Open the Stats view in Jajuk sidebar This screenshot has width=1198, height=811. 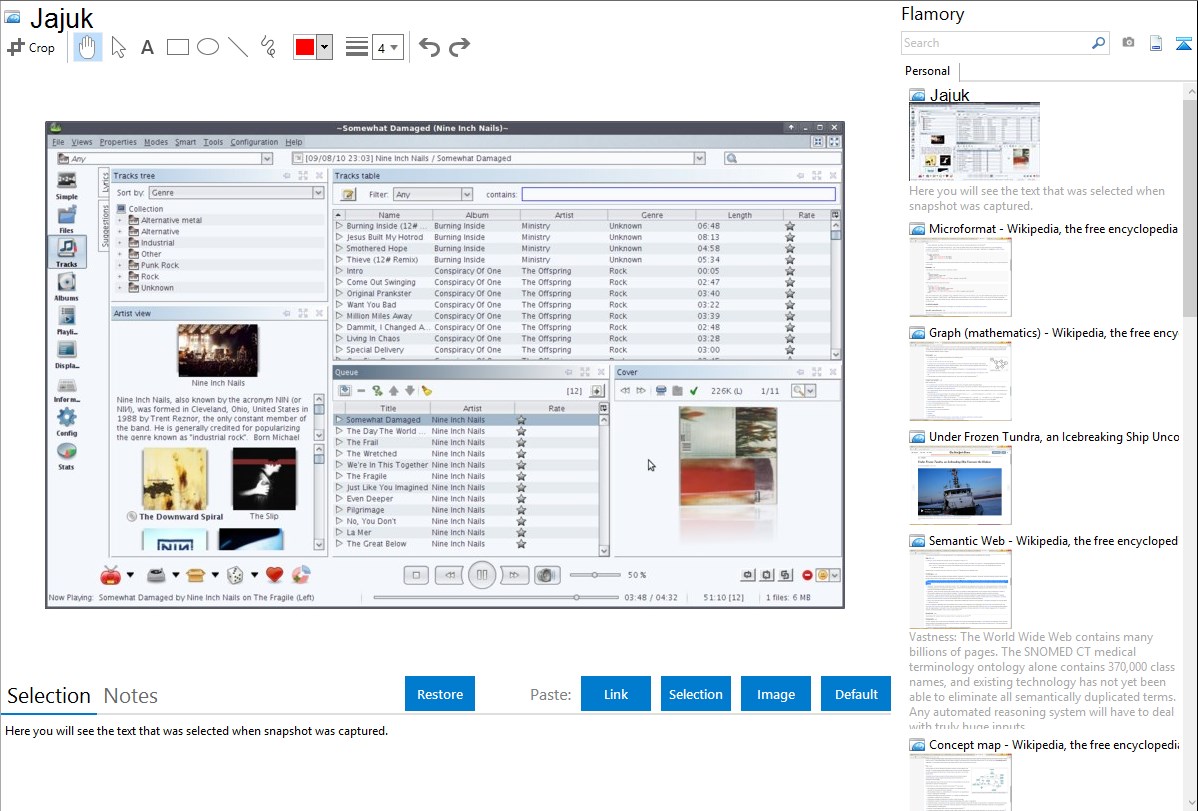(66, 456)
